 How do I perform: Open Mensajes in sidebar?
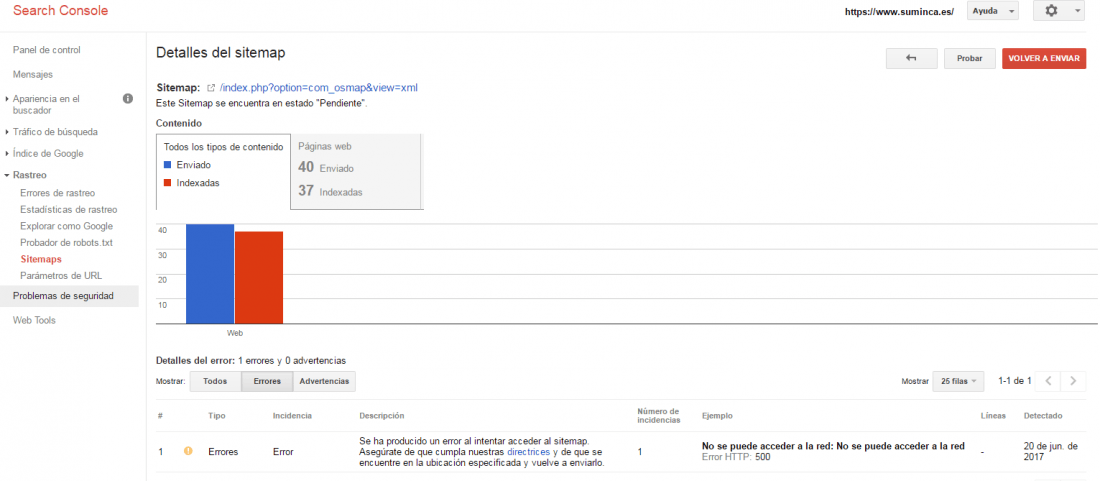(33, 74)
